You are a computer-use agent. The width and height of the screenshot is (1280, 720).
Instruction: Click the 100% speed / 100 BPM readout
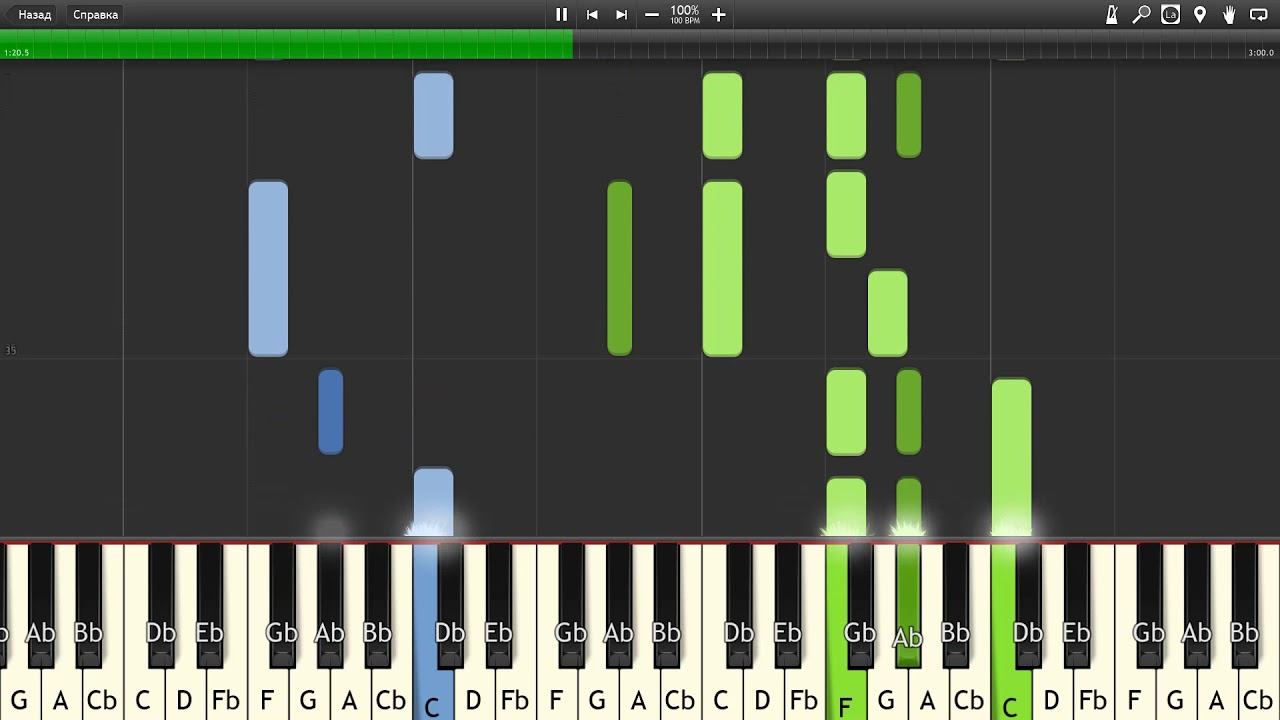click(685, 14)
